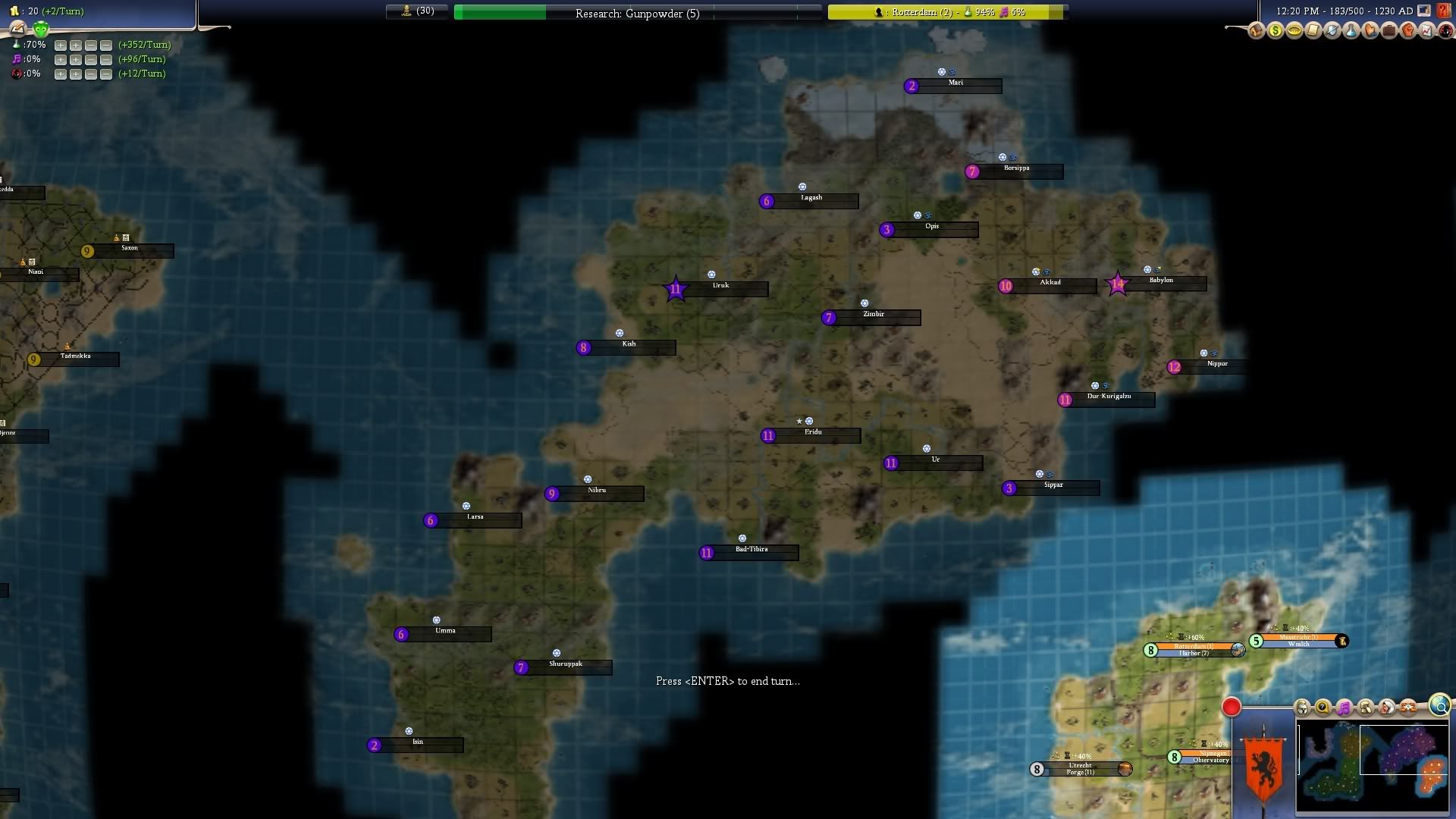Click the (30) button in top bar

419,11
